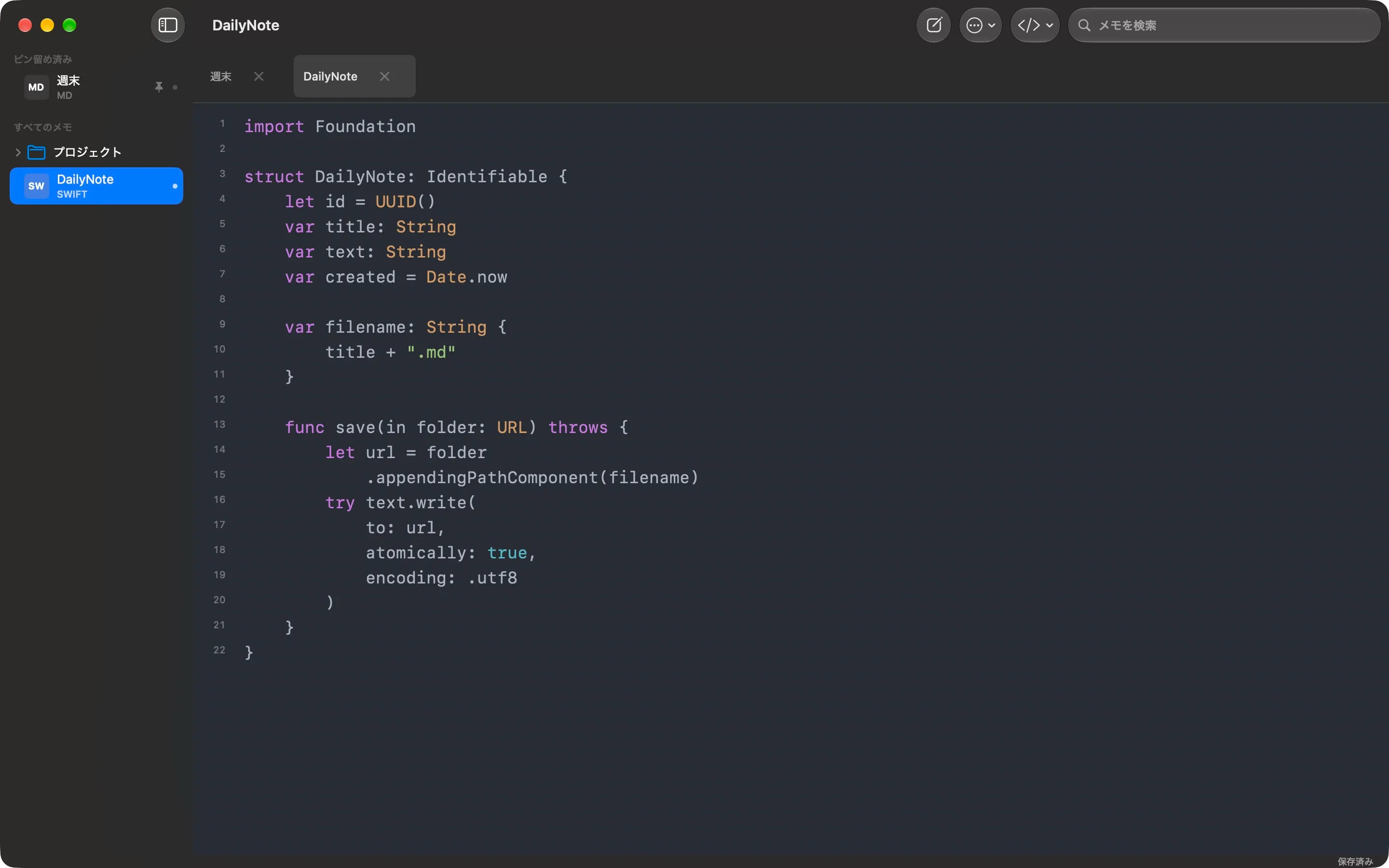Select DailyNote SWIFT note in sidebar
Viewport: 1389px width, 868px height.
pyautogui.click(x=96, y=186)
